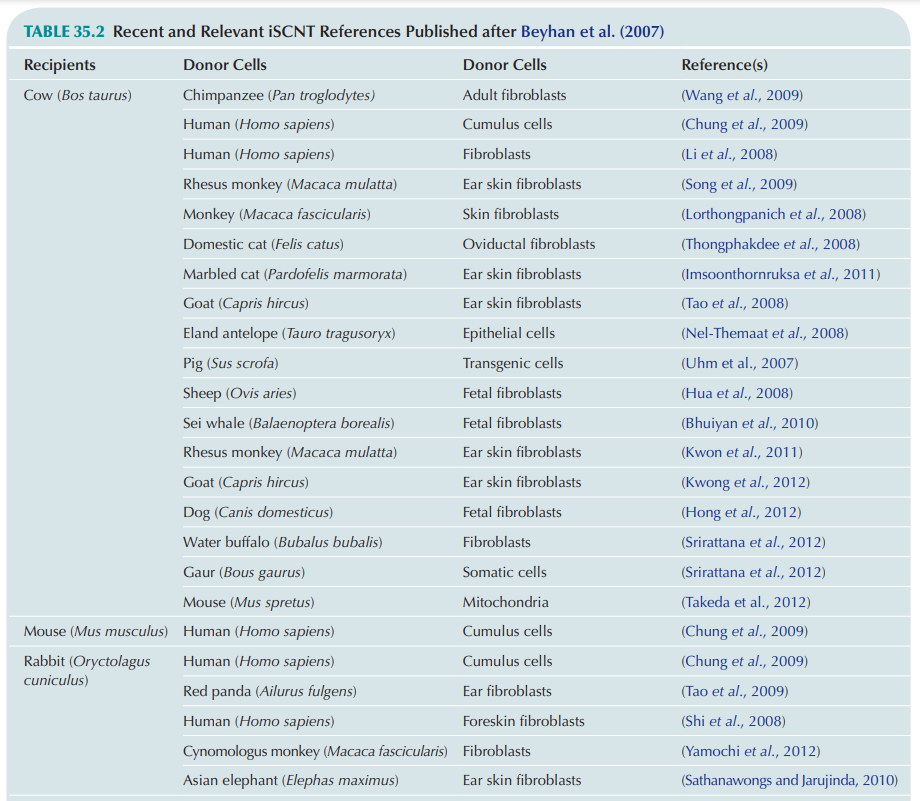Select 'Domestic cat (Felis catus)' text

pyautogui.click(x=263, y=244)
